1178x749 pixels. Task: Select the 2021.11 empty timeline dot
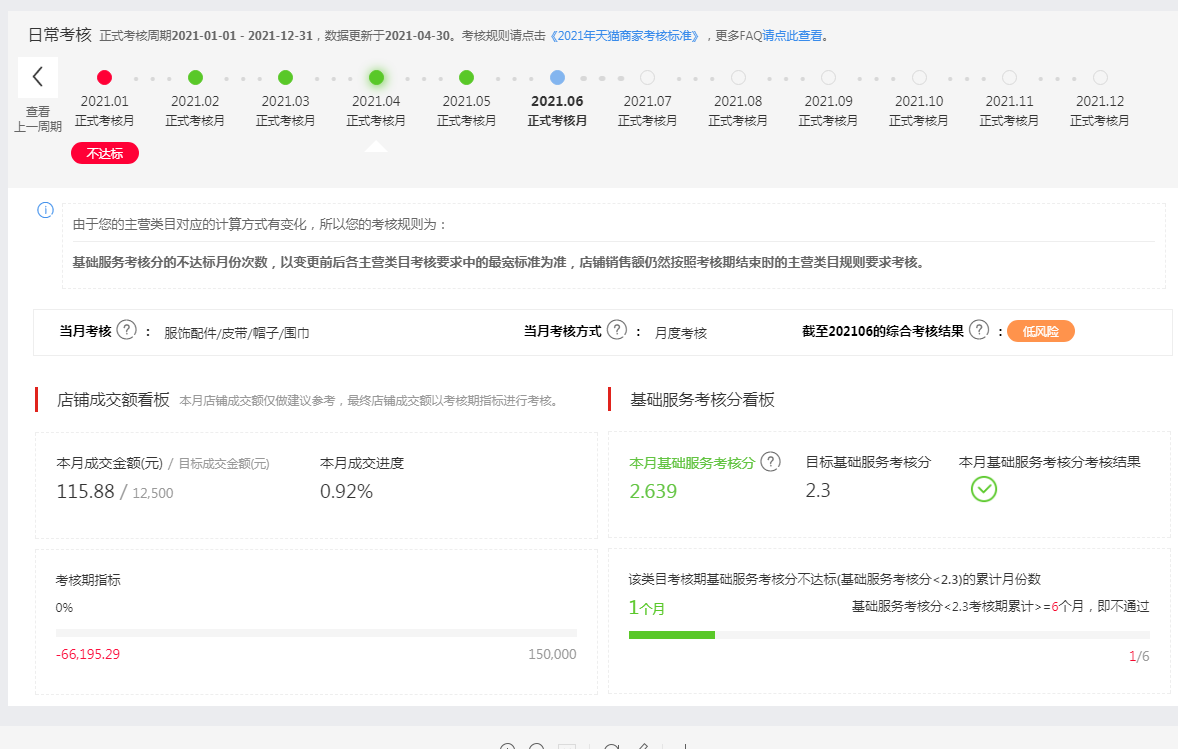(1010, 77)
